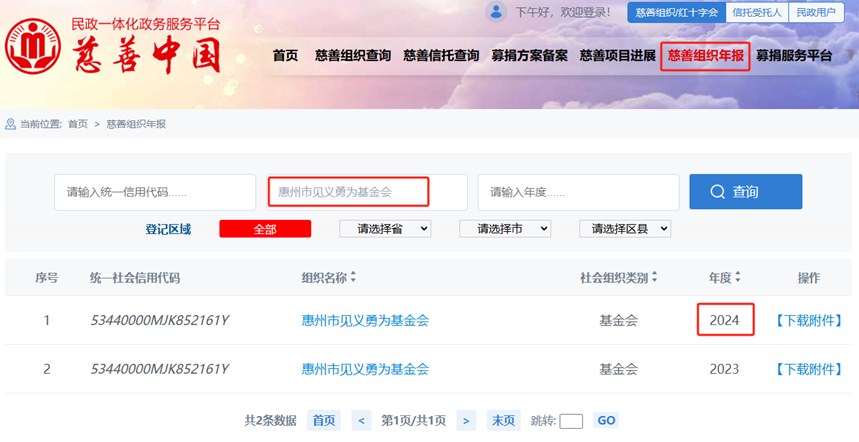The width and height of the screenshot is (859, 442).
Task: Click the 序号 column header
Action: [x=47, y=278]
